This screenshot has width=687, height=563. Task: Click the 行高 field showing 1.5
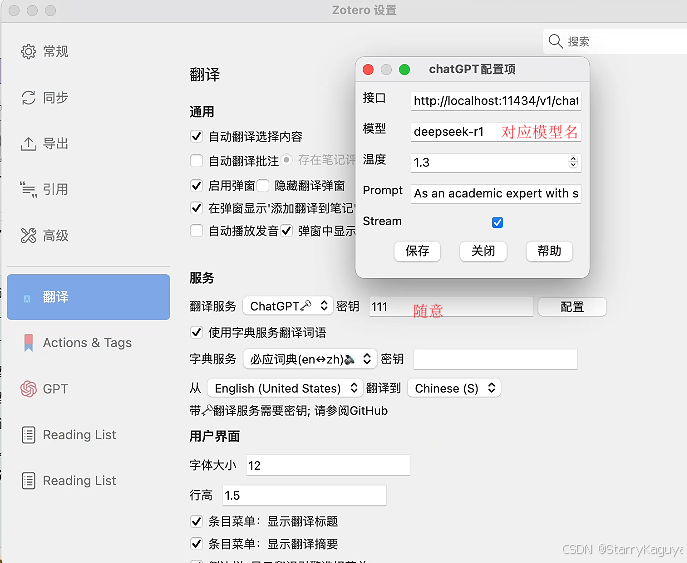(x=305, y=496)
